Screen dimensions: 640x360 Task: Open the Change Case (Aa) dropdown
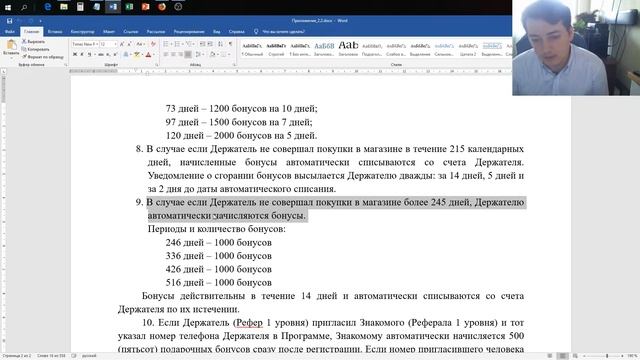pyautogui.click(x=141, y=44)
